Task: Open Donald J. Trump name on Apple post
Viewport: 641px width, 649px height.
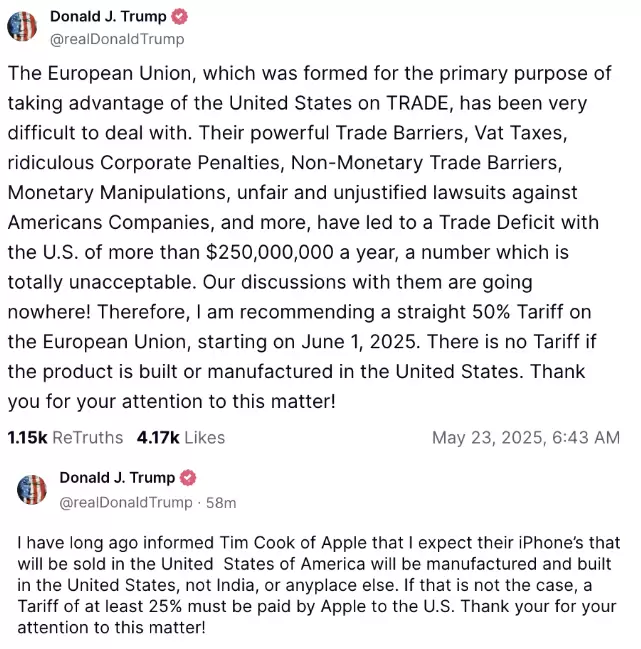Action: point(117,478)
